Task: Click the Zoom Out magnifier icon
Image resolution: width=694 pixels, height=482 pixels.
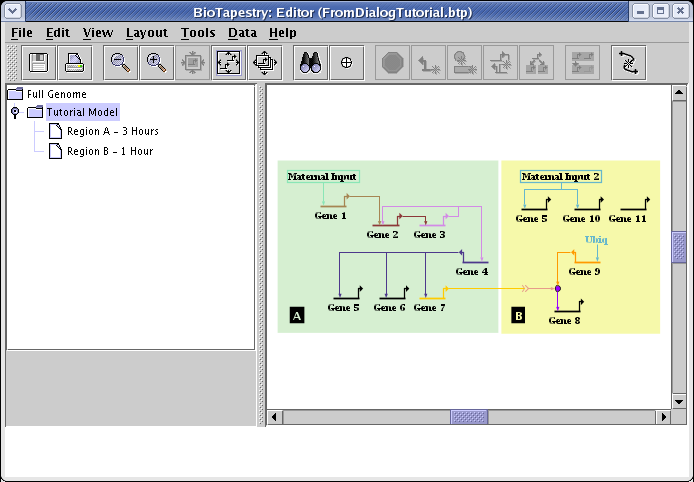Action: tap(121, 63)
